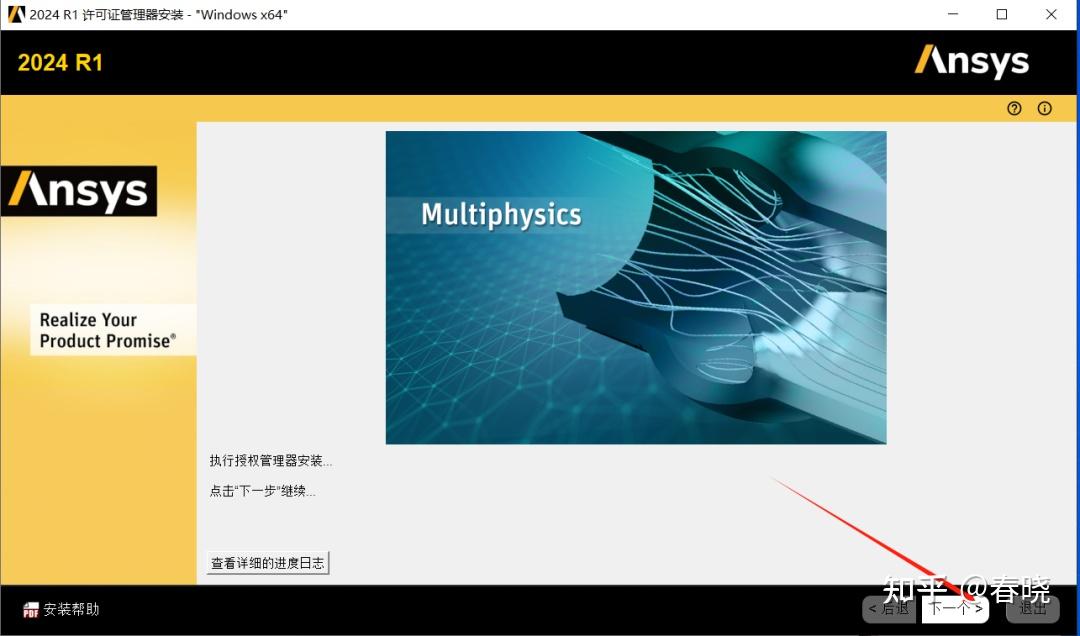Select the Ansys logo in the left sidebar
The width and height of the screenshot is (1080, 636).
coord(80,190)
